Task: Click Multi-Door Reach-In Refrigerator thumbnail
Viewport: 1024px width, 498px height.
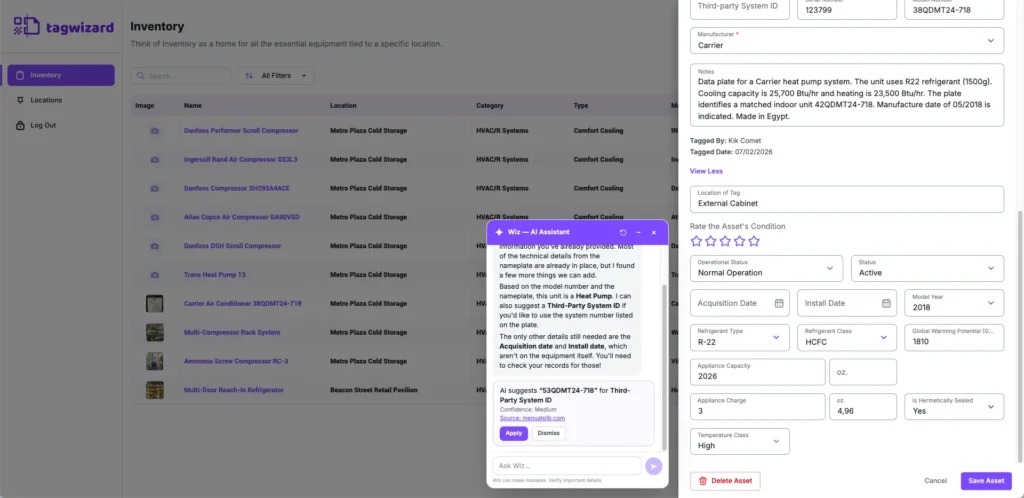Action: coord(155,390)
